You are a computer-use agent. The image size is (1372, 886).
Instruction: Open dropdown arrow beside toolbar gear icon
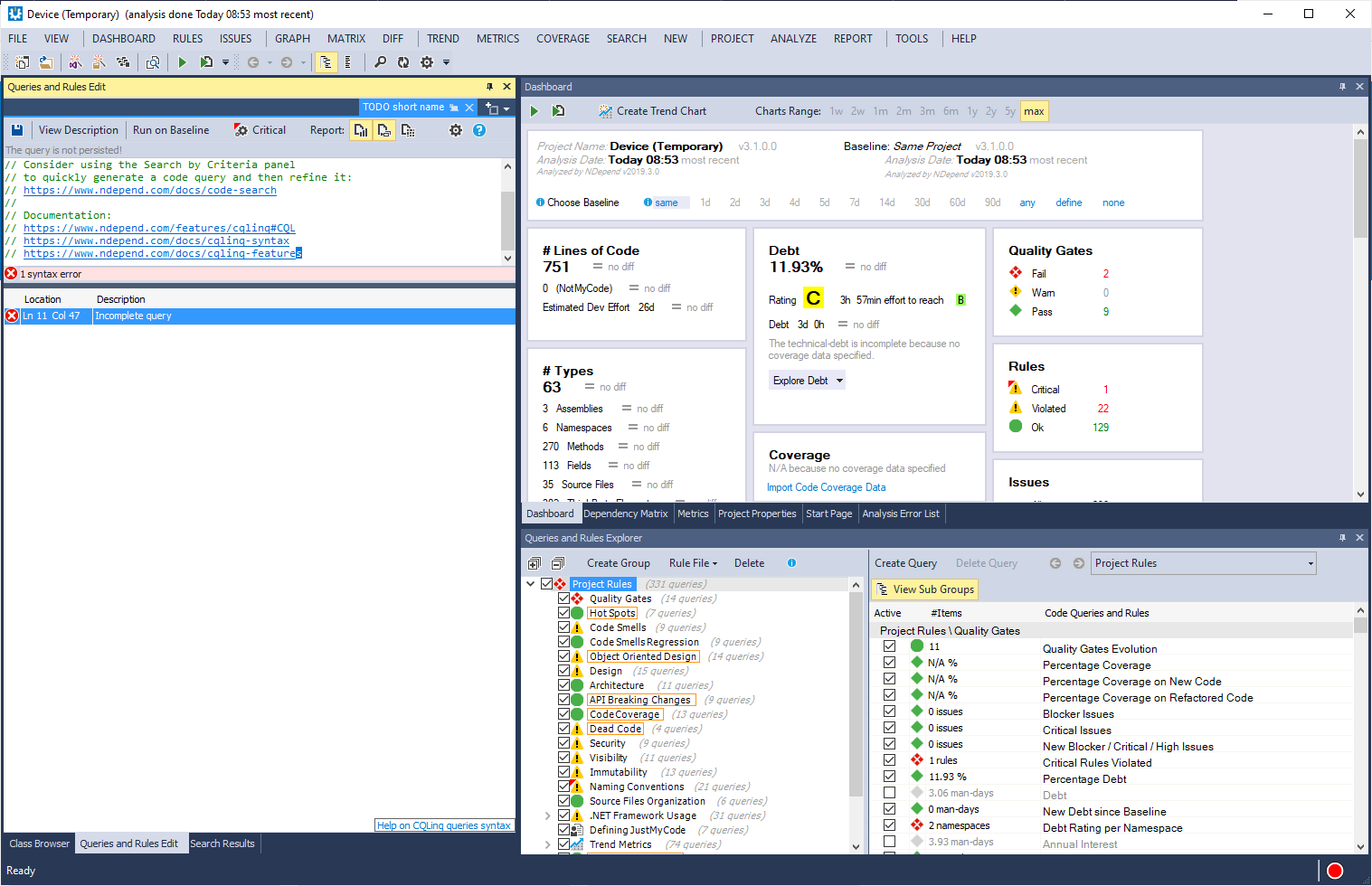coord(446,62)
